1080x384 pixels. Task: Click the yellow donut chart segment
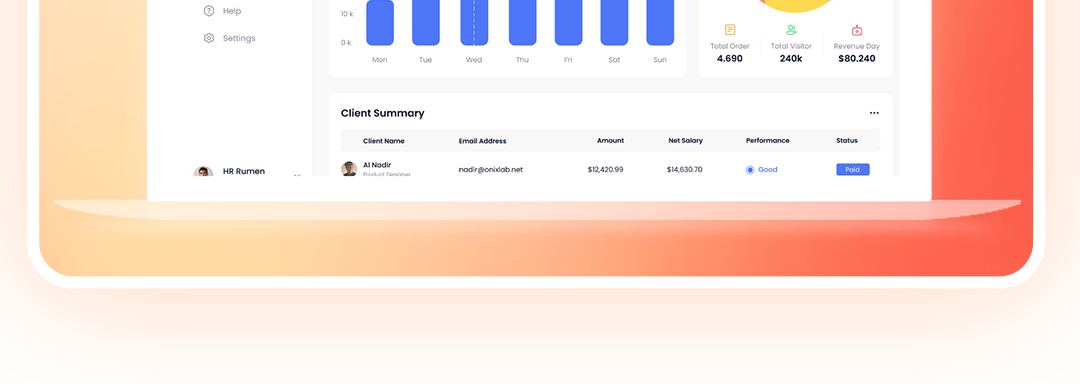coord(795,6)
